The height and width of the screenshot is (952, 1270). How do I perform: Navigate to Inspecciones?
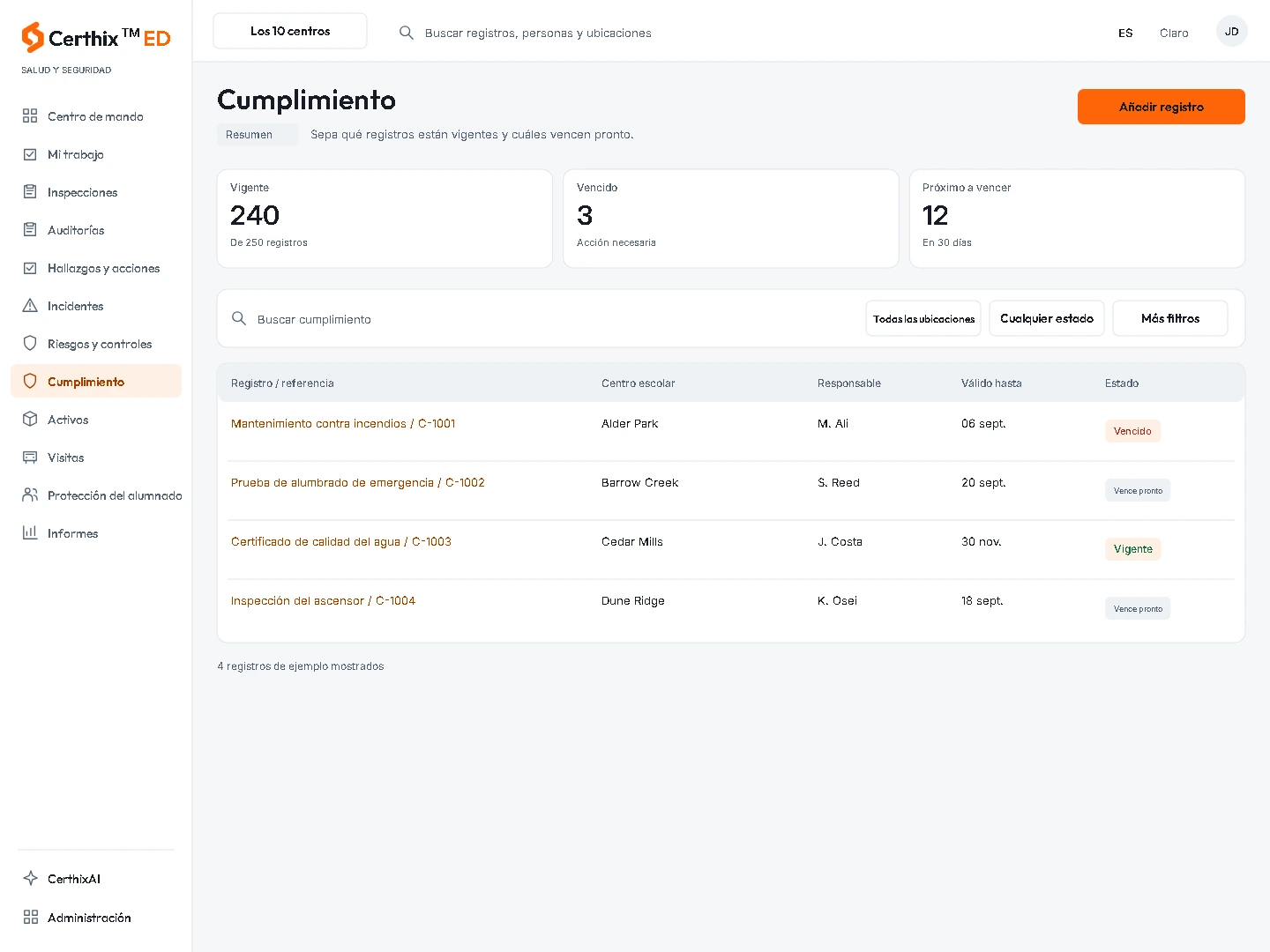[96, 192]
